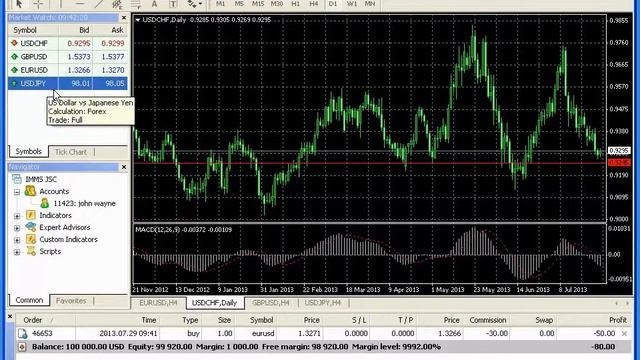Click the EURUSD bid value 1.3266
The height and width of the screenshot is (360, 640).
(79, 70)
